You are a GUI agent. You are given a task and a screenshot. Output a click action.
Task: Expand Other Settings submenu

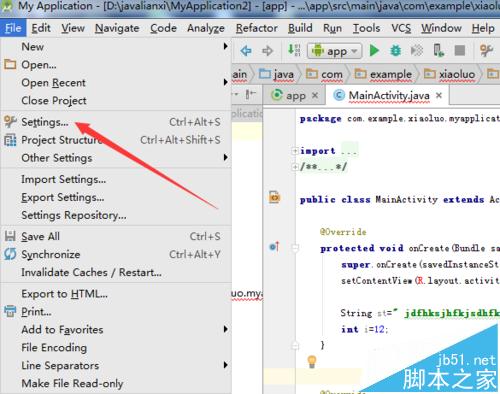click(x=116, y=158)
